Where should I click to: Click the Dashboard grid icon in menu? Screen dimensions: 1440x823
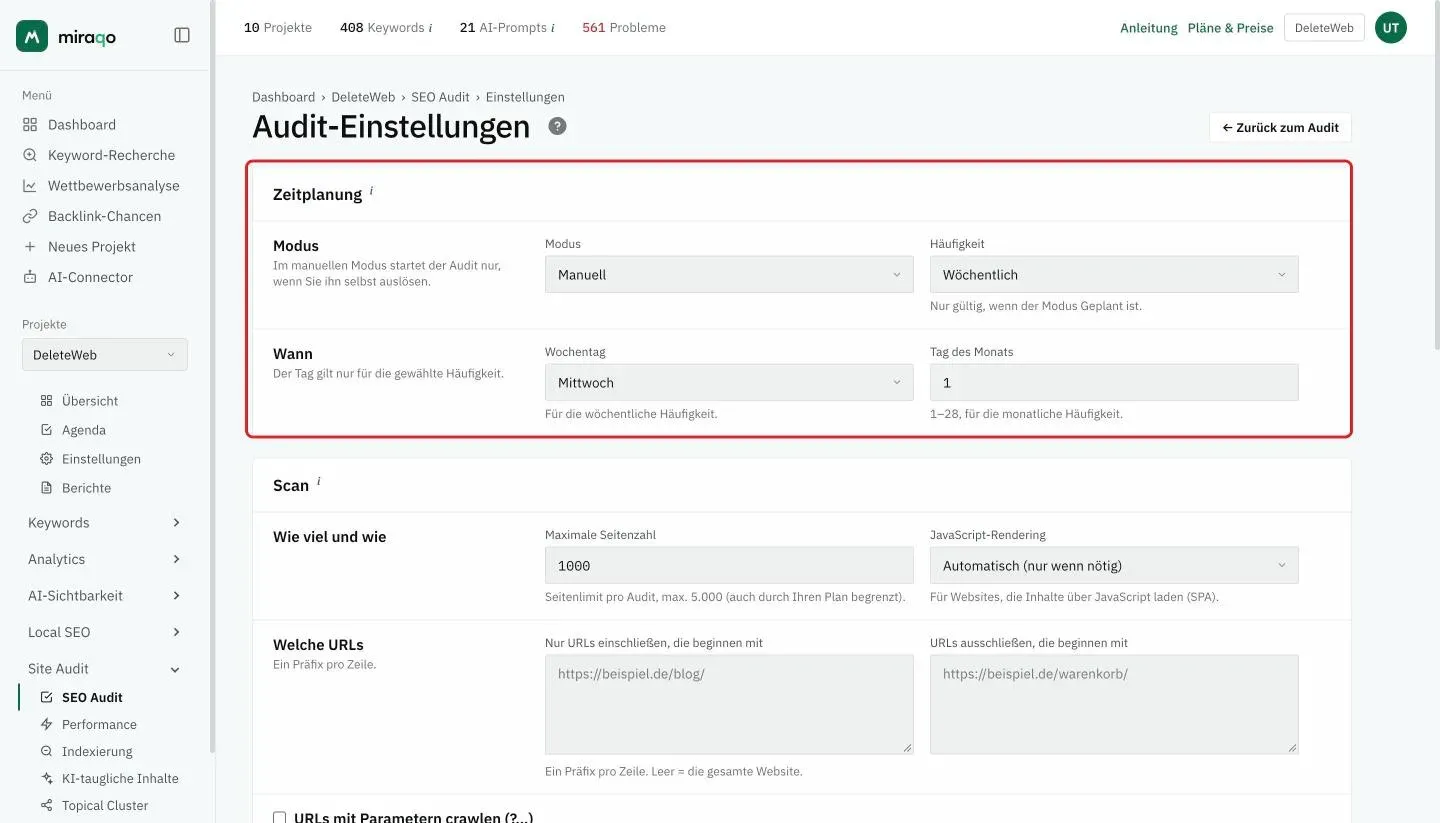(30, 125)
